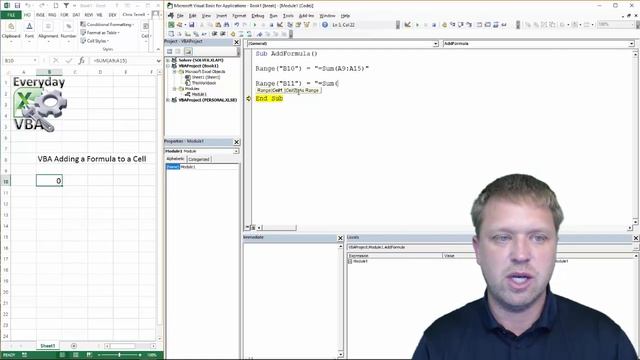Open the Edit menu in VBA editor
640x360 pixels.
pos(192,16)
